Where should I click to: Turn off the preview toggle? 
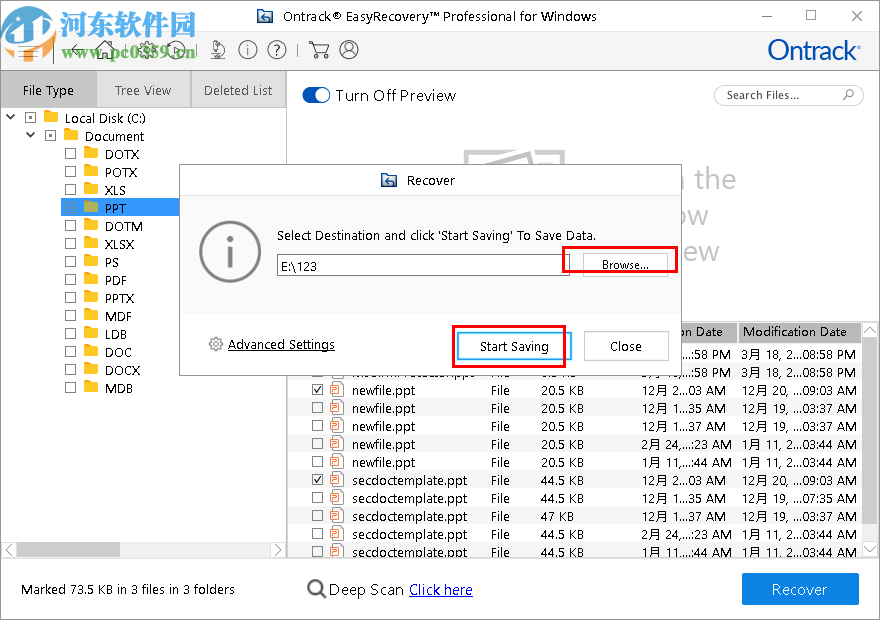point(316,95)
